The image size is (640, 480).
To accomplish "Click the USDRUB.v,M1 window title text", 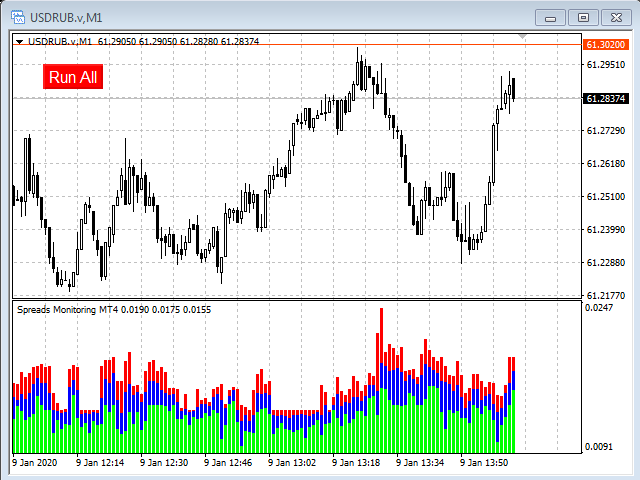I will click(x=66, y=18).
